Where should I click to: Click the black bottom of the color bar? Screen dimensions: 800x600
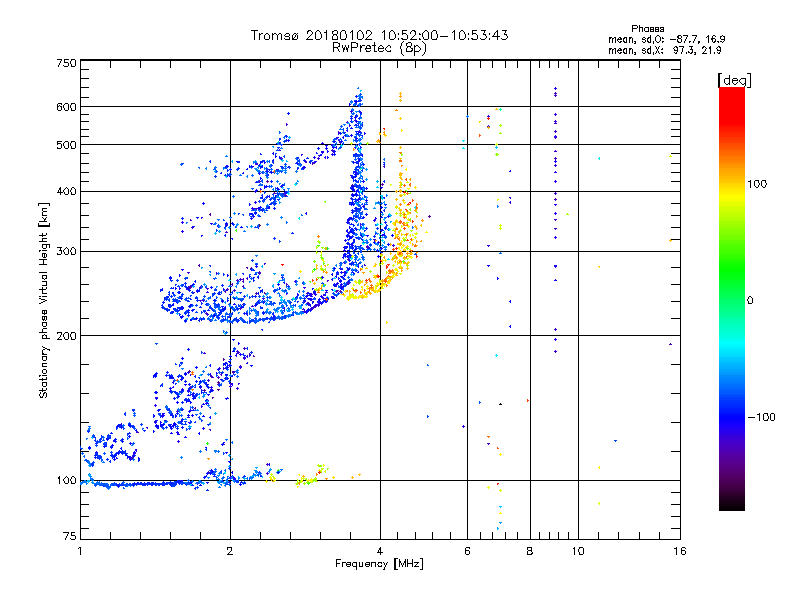(732, 505)
